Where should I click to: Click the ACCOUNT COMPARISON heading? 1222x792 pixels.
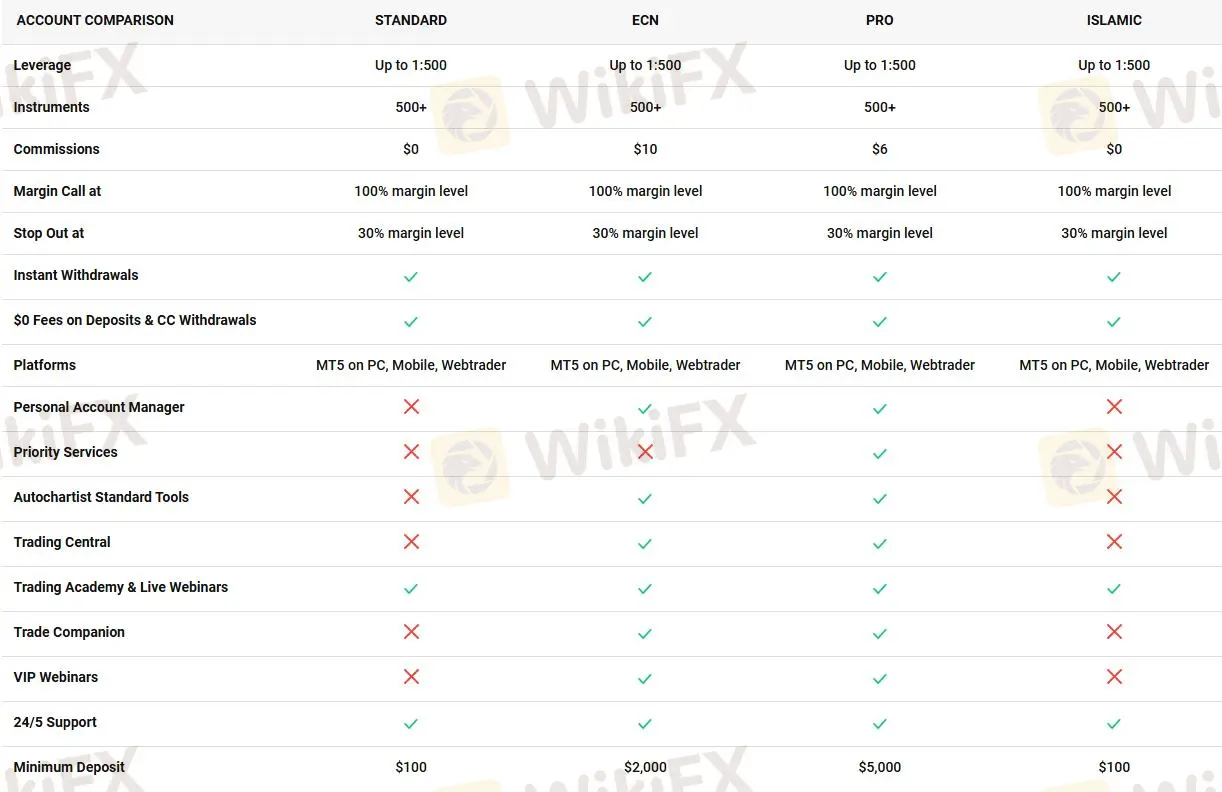click(95, 20)
